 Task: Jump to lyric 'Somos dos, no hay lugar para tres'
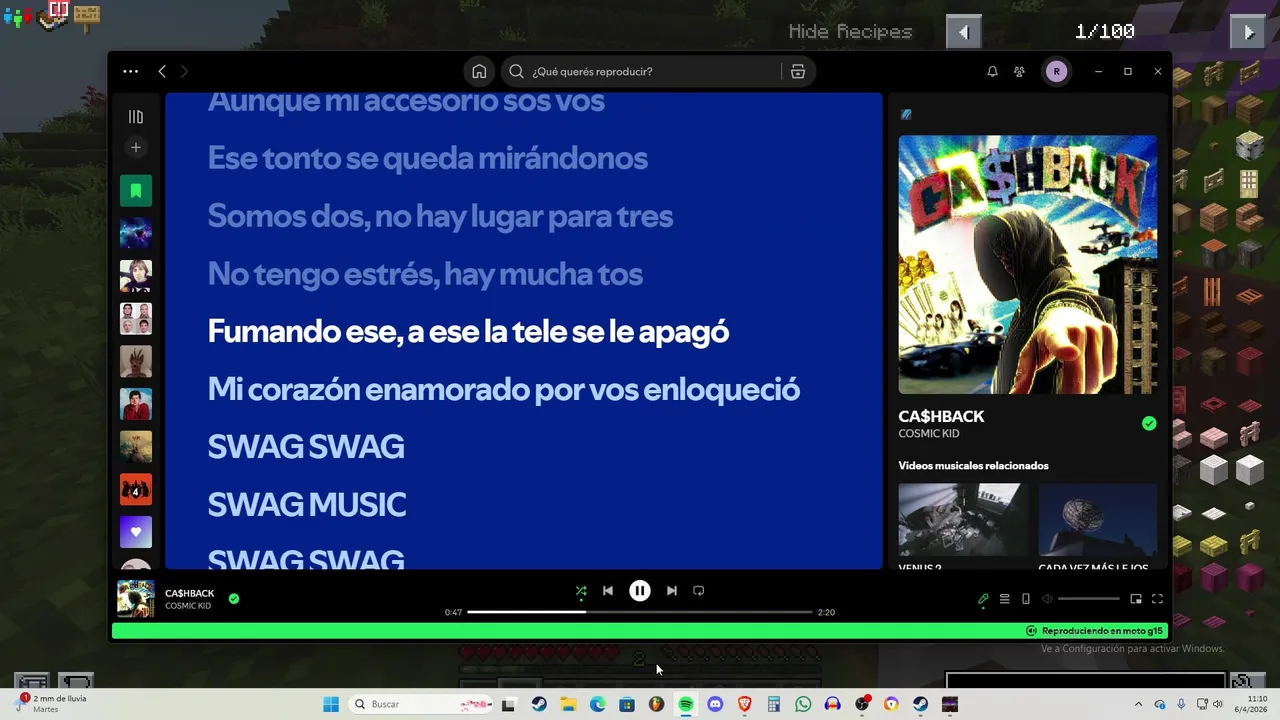pyautogui.click(x=440, y=216)
